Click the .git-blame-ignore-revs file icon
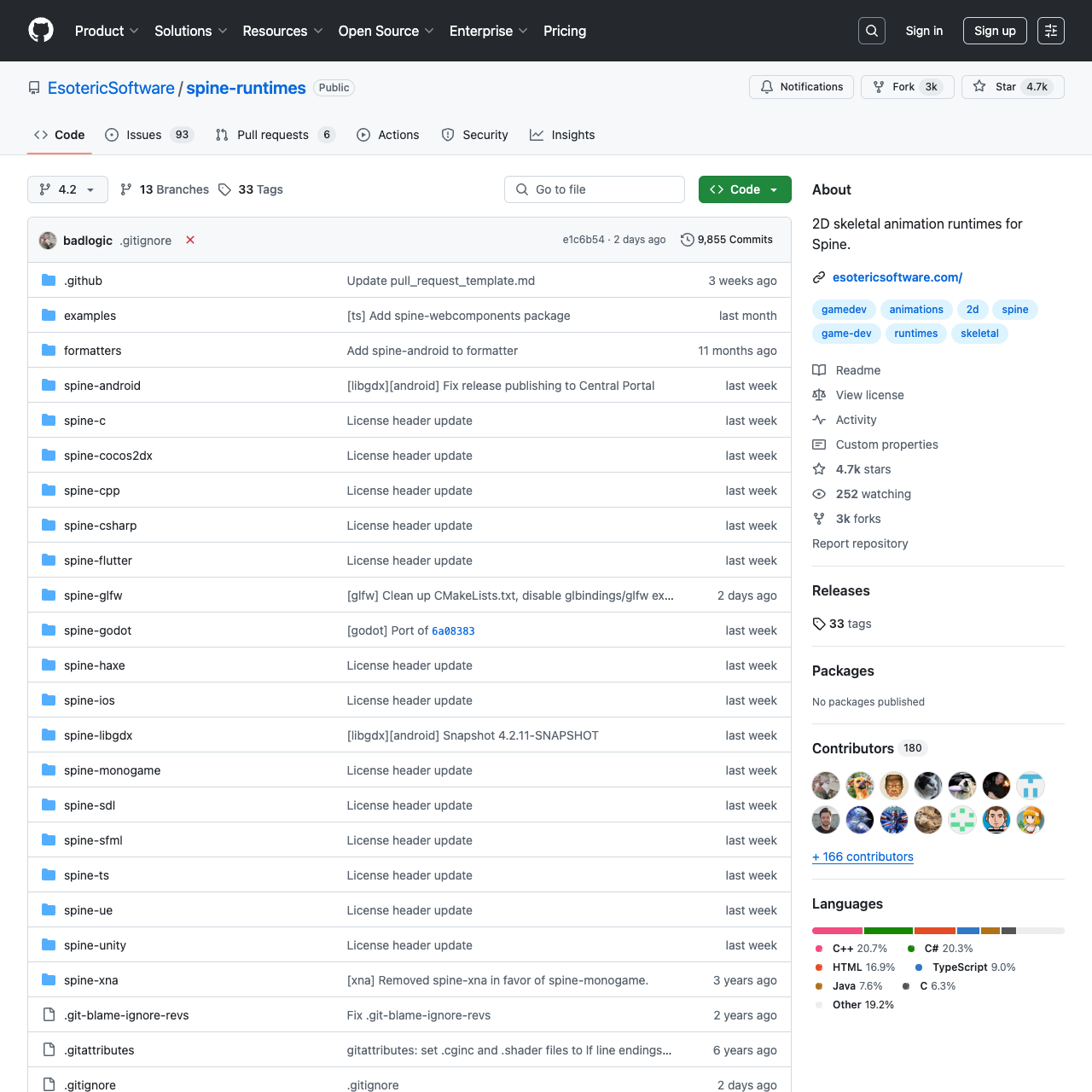The image size is (1092, 1092). click(x=49, y=1015)
